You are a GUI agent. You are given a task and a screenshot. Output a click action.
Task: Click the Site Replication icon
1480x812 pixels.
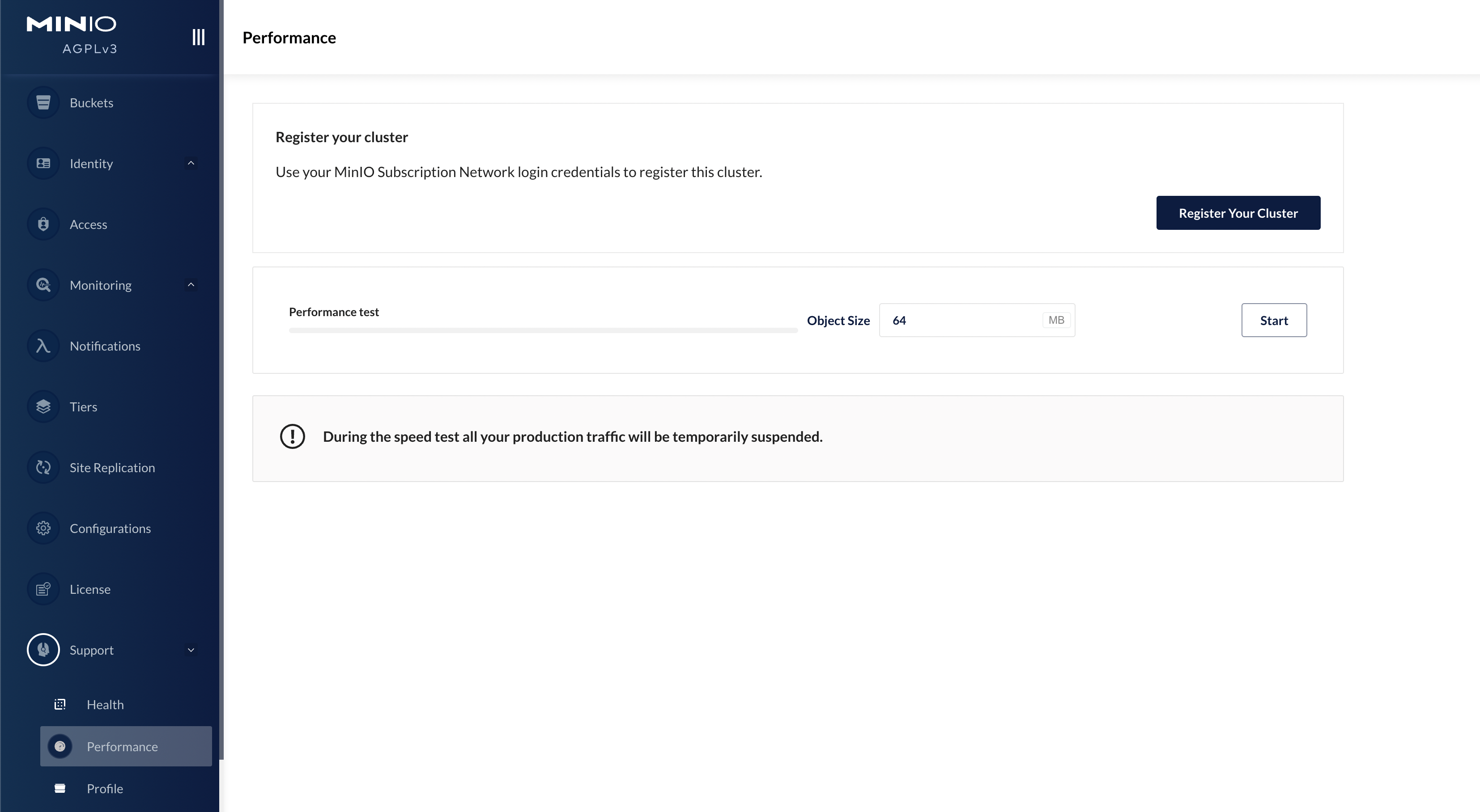click(x=43, y=468)
